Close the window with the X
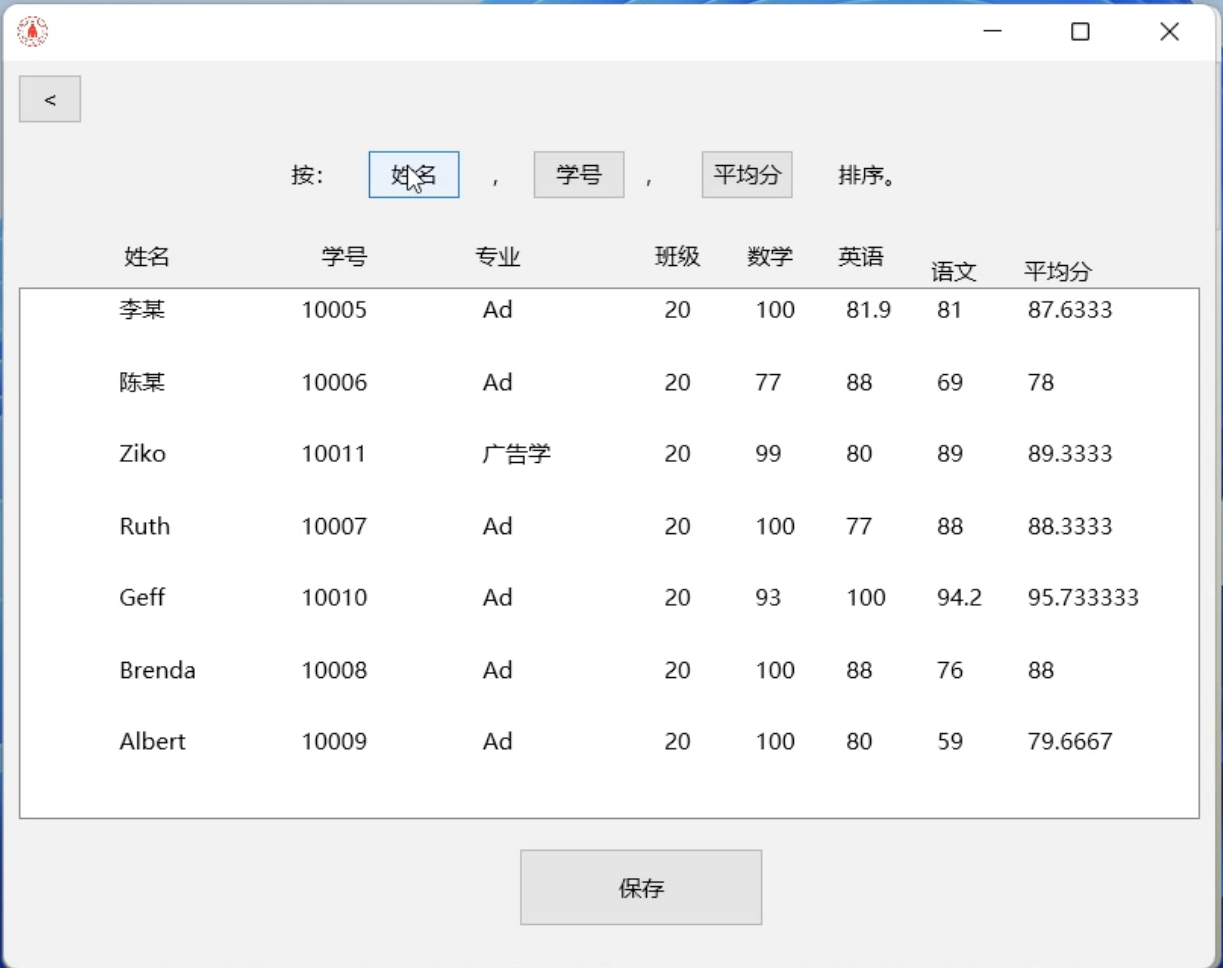Viewport: 1223px width, 968px height. coord(1169,32)
